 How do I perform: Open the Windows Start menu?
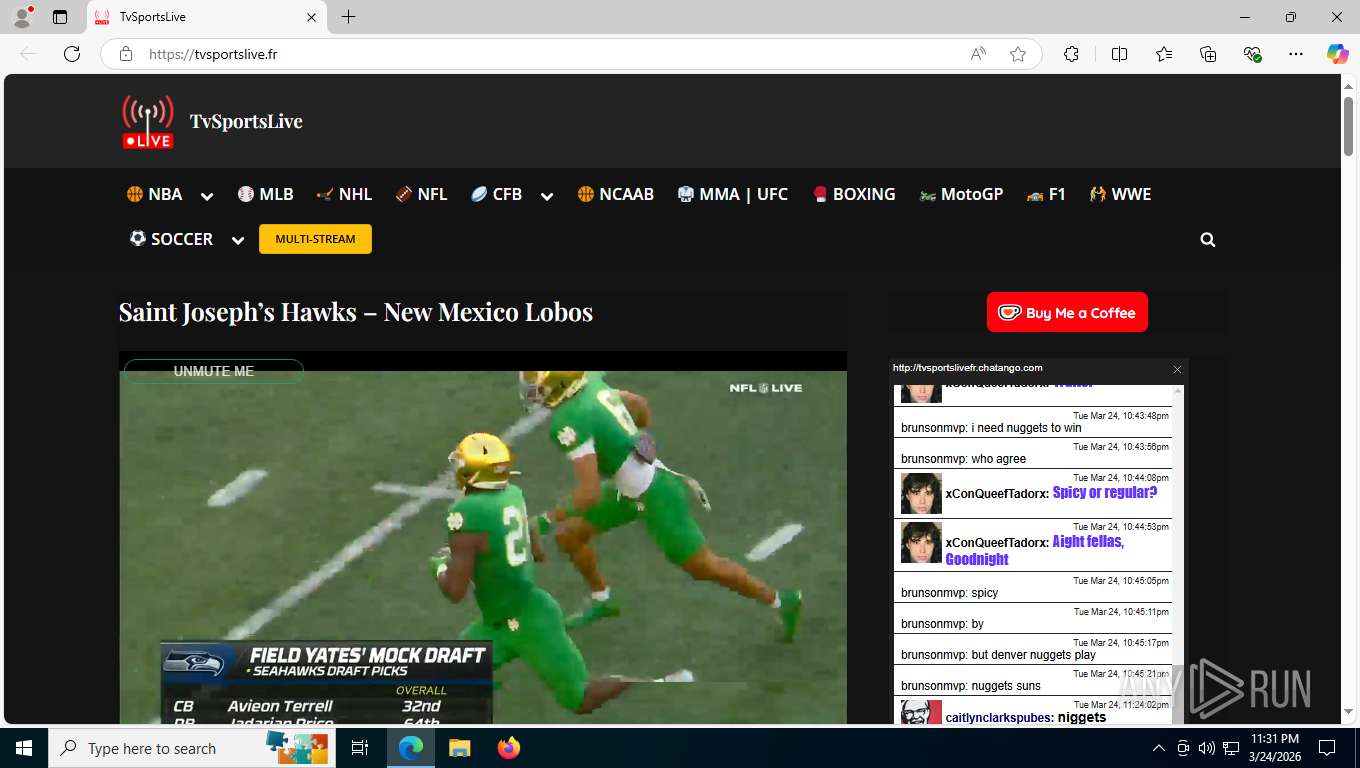pyautogui.click(x=24, y=748)
